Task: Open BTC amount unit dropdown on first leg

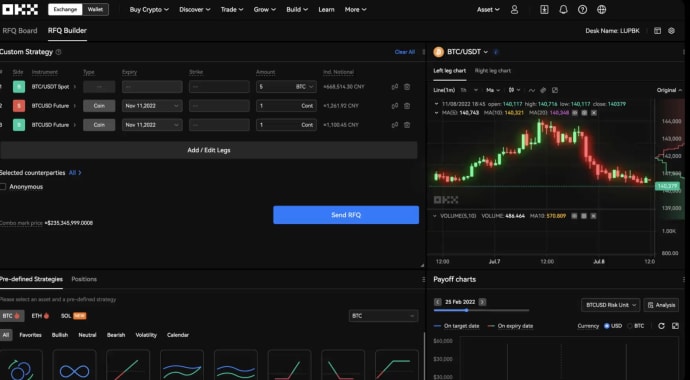Action: pos(305,87)
